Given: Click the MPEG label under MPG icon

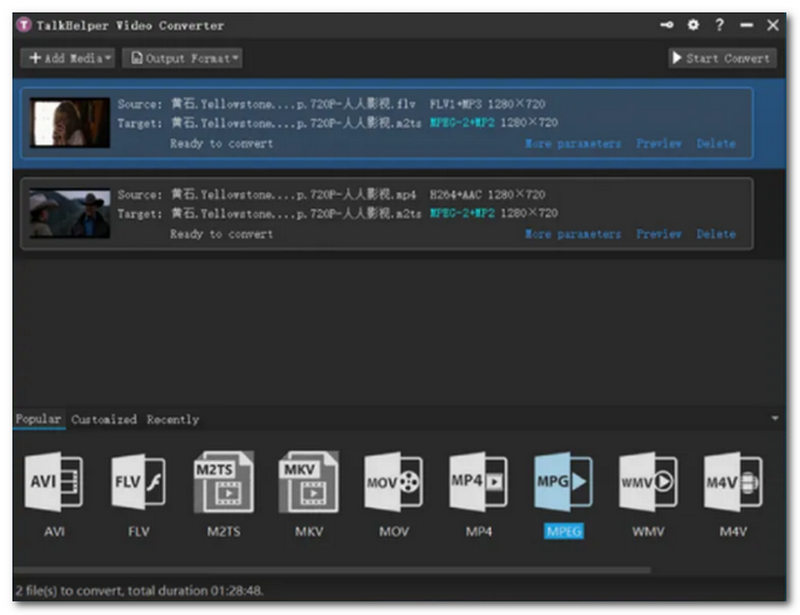Looking at the screenshot, I should point(564,531).
